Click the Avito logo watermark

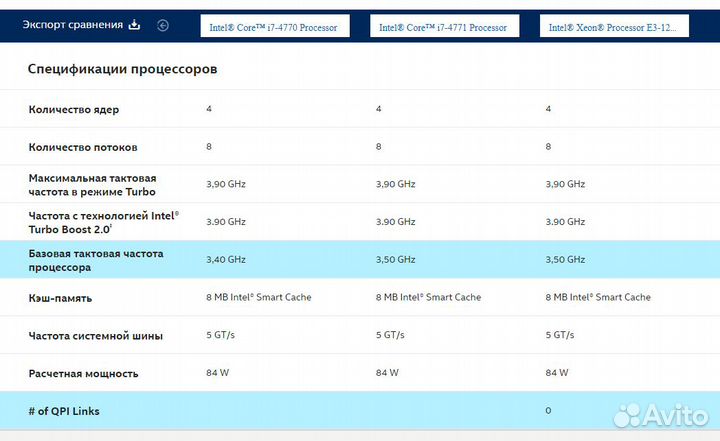point(658,415)
